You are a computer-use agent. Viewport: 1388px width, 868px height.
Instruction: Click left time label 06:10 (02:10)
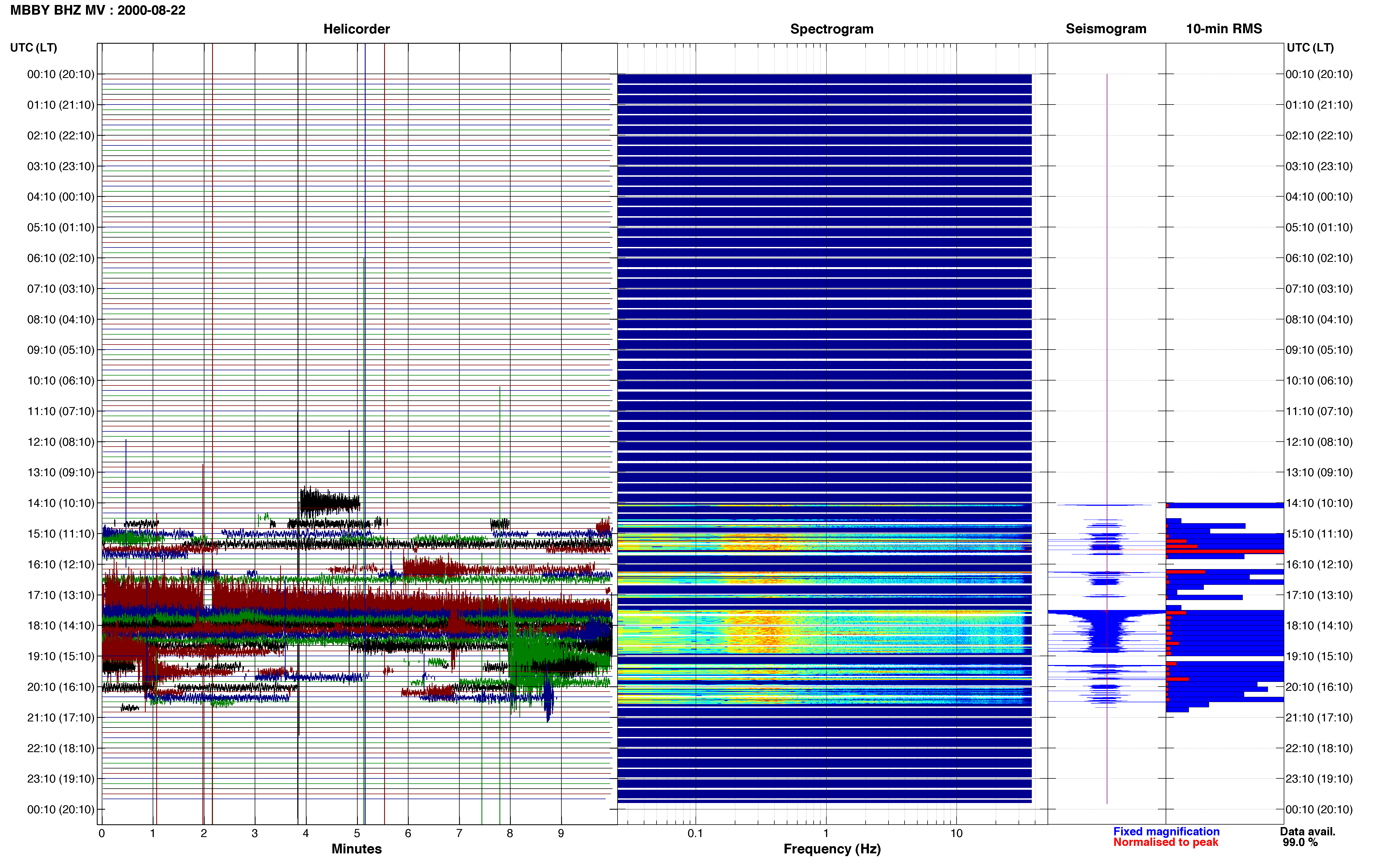tap(61, 258)
